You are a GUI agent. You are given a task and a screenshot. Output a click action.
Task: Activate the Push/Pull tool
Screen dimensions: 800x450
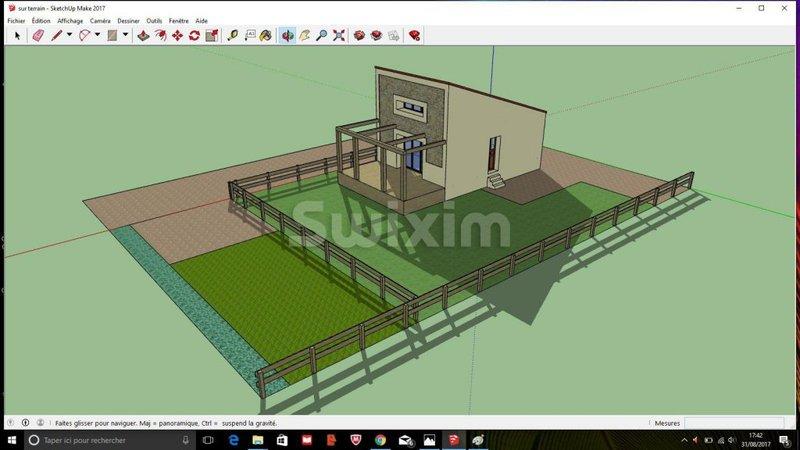pos(143,35)
